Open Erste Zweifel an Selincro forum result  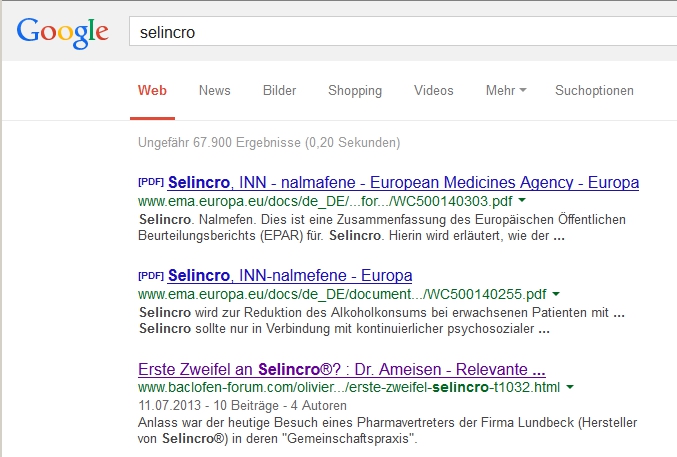[341, 367]
